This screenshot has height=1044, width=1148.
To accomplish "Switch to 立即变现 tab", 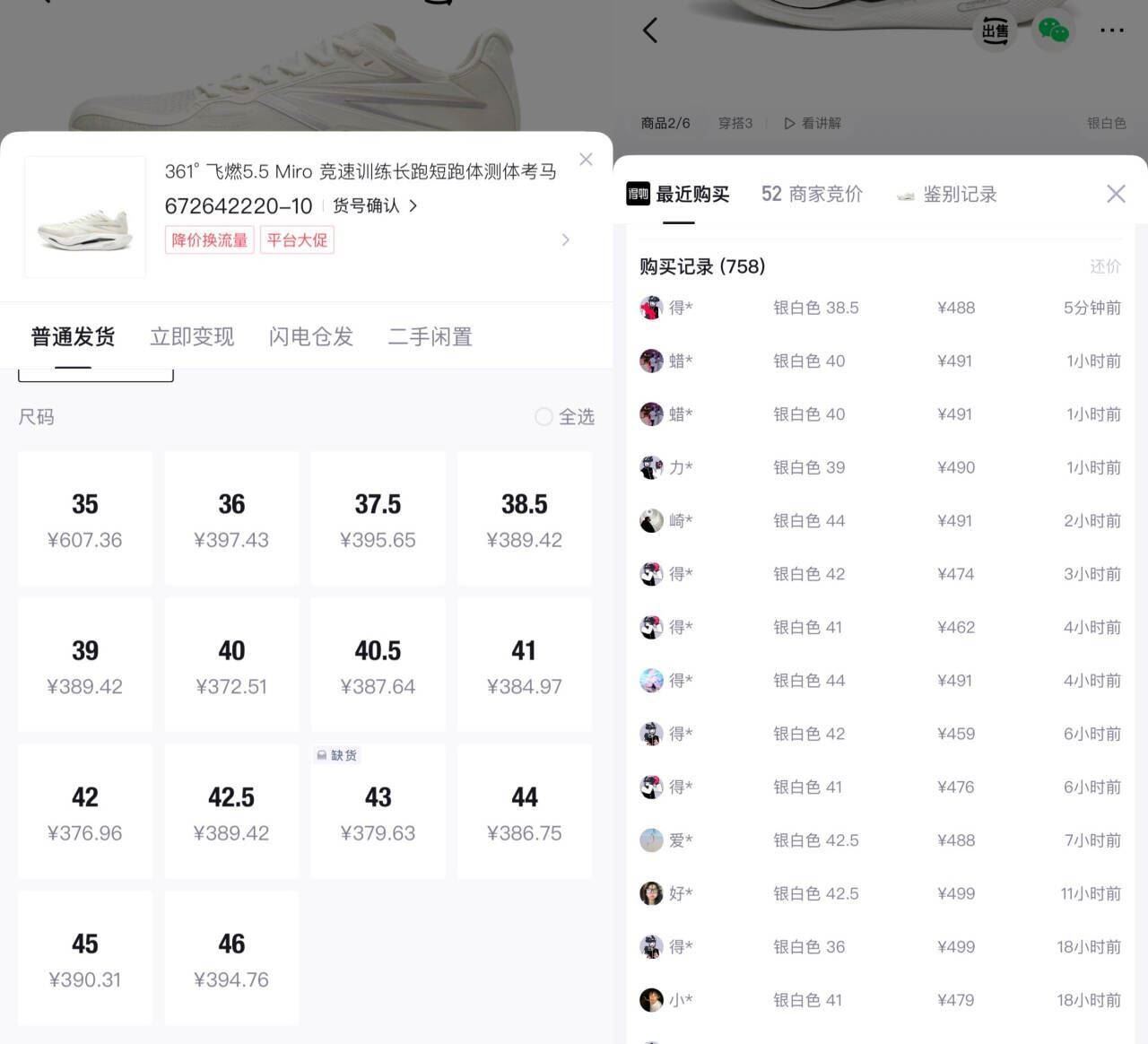I will click(x=192, y=336).
